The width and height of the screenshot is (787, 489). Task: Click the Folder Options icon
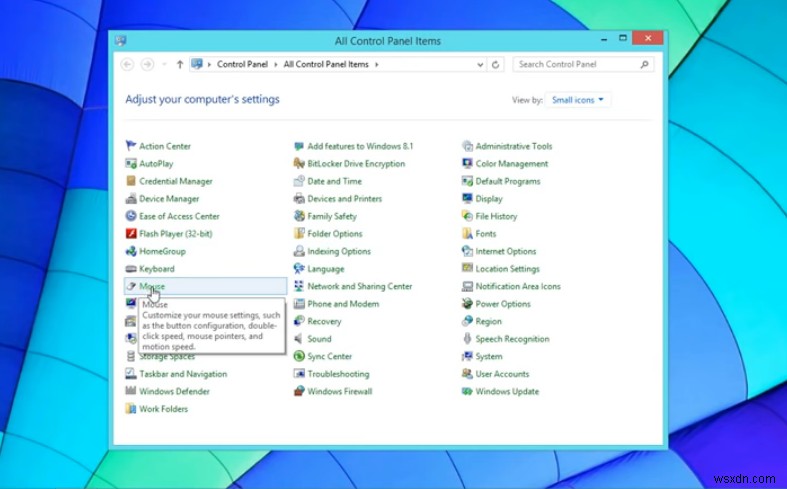tap(299, 233)
